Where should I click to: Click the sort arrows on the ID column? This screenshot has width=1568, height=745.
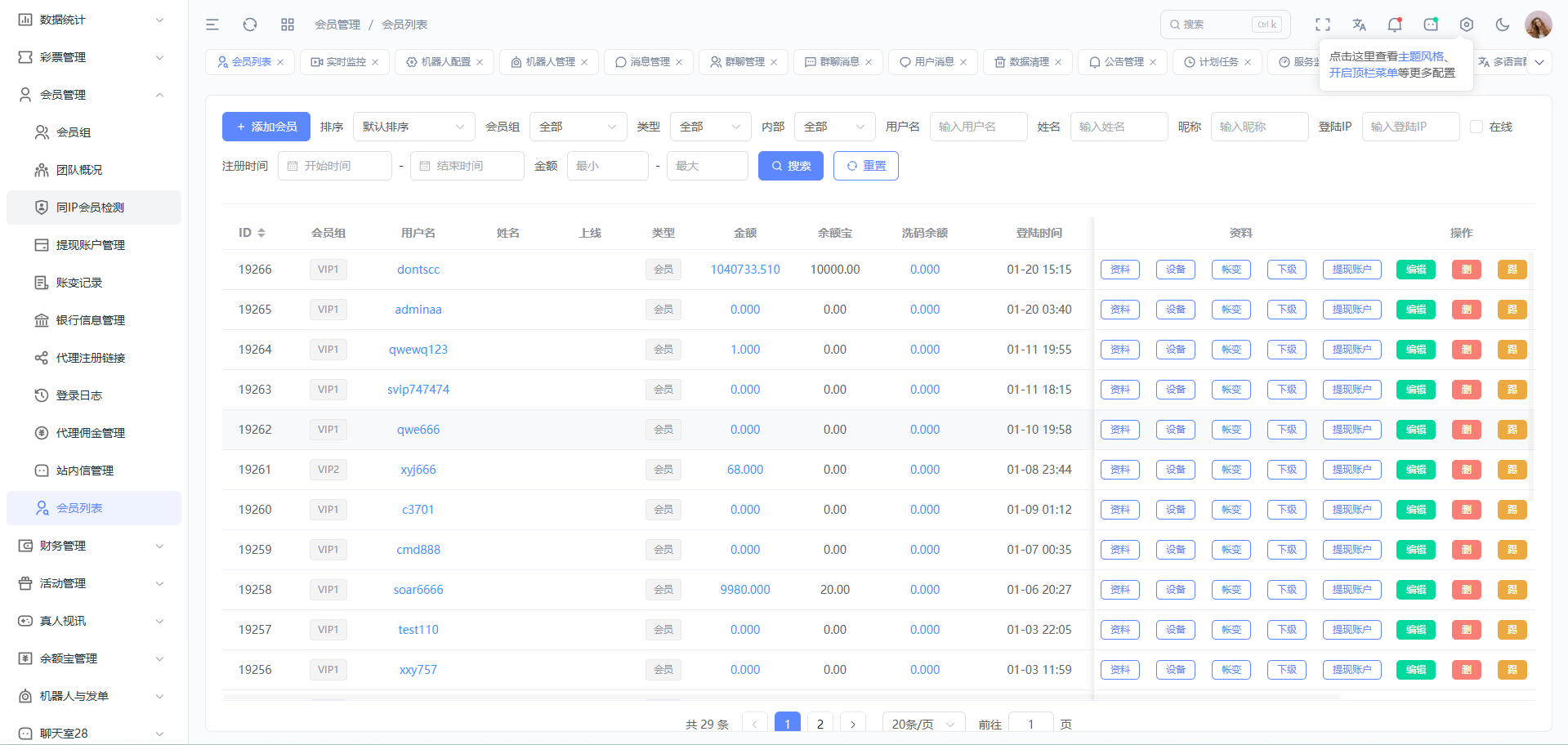pyautogui.click(x=261, y=233)
